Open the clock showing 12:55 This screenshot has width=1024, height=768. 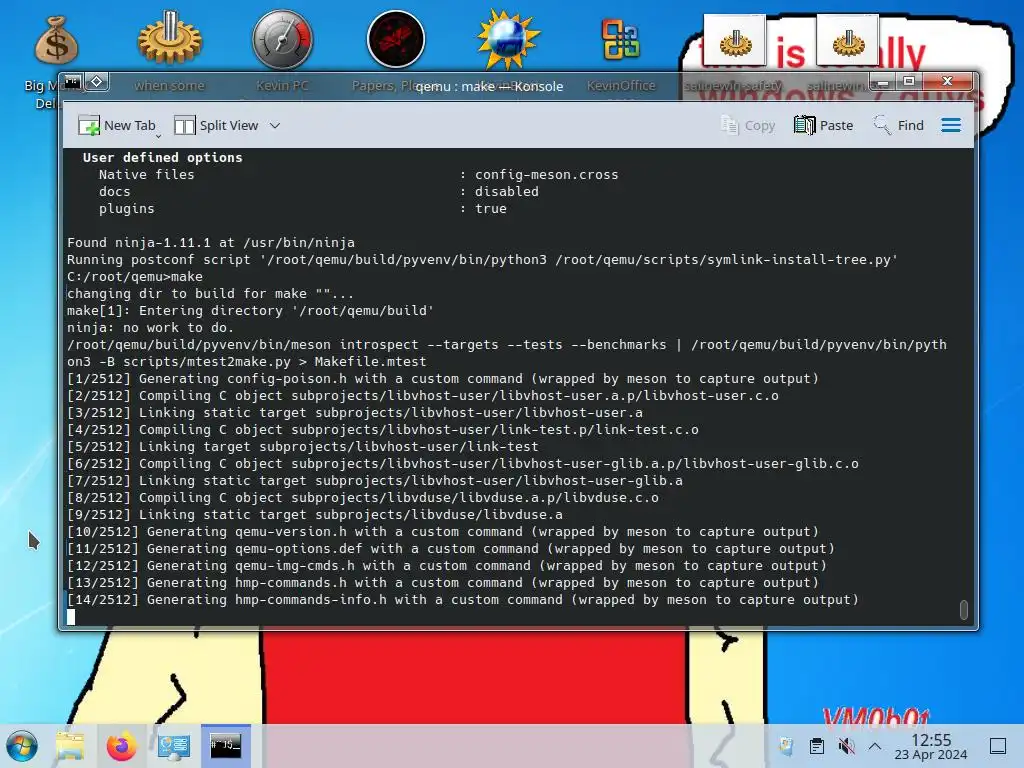point(931,746)
